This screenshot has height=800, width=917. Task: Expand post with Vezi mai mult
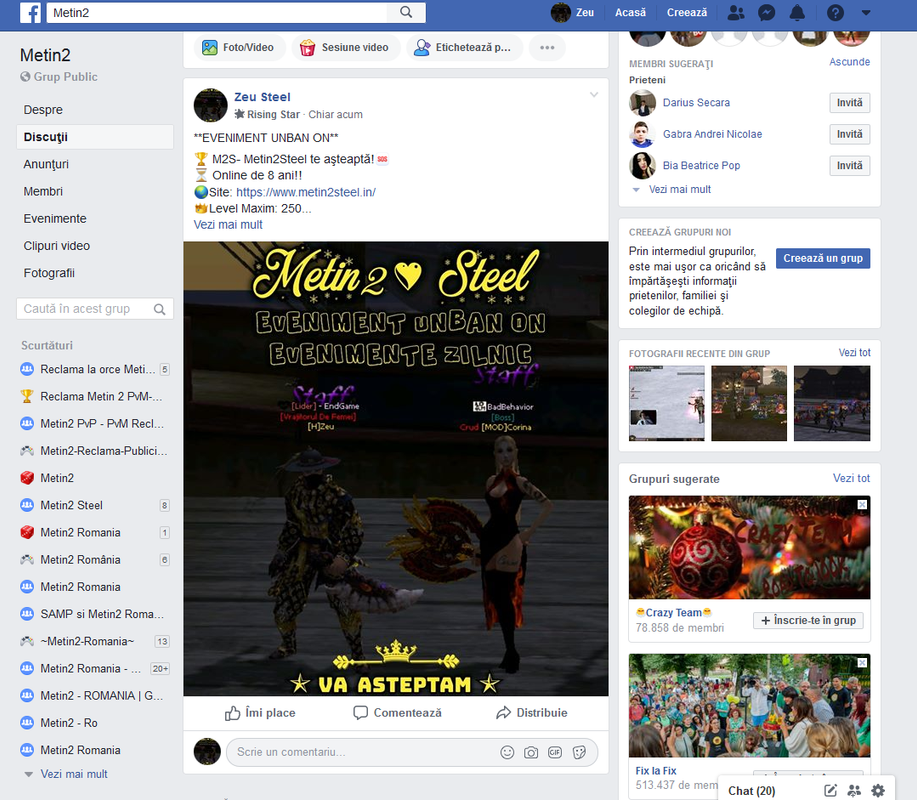tap(228, 225)
